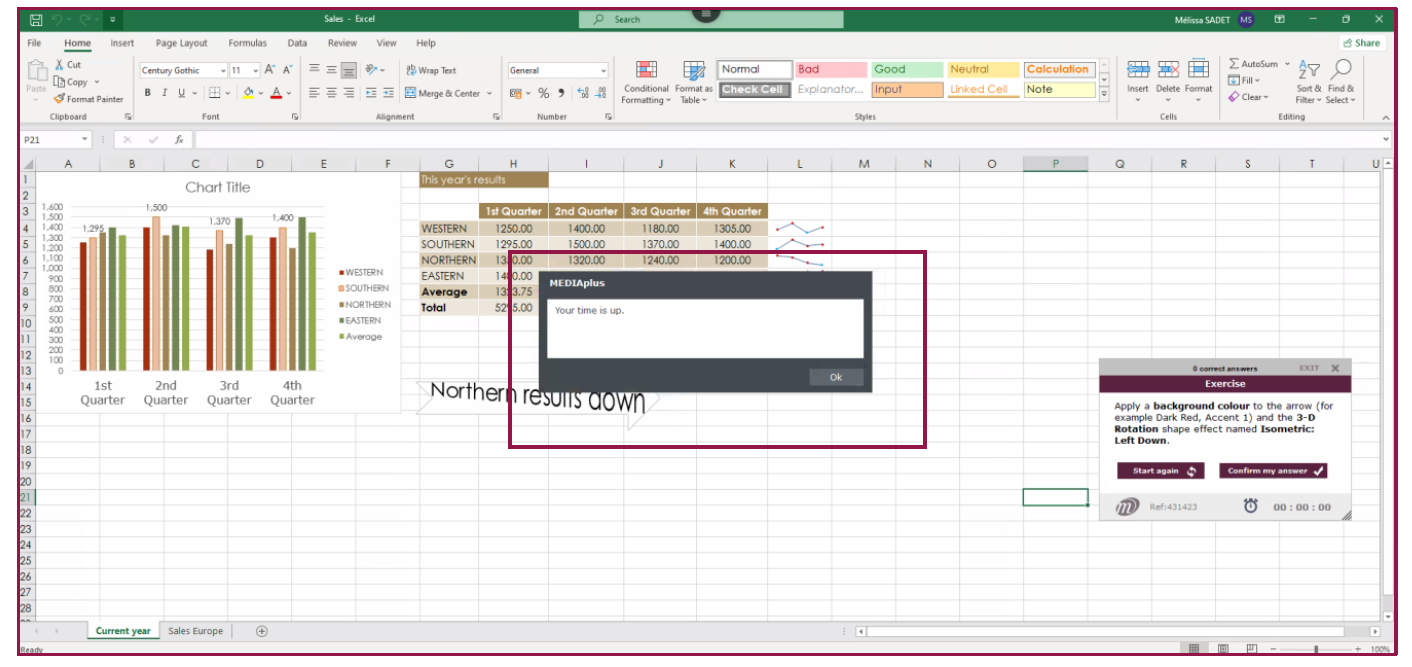The height and width of the screenshot is (667, 1412).
Task: Open the Century Gothic font name dropdown
Action: (x=223, y=71)
